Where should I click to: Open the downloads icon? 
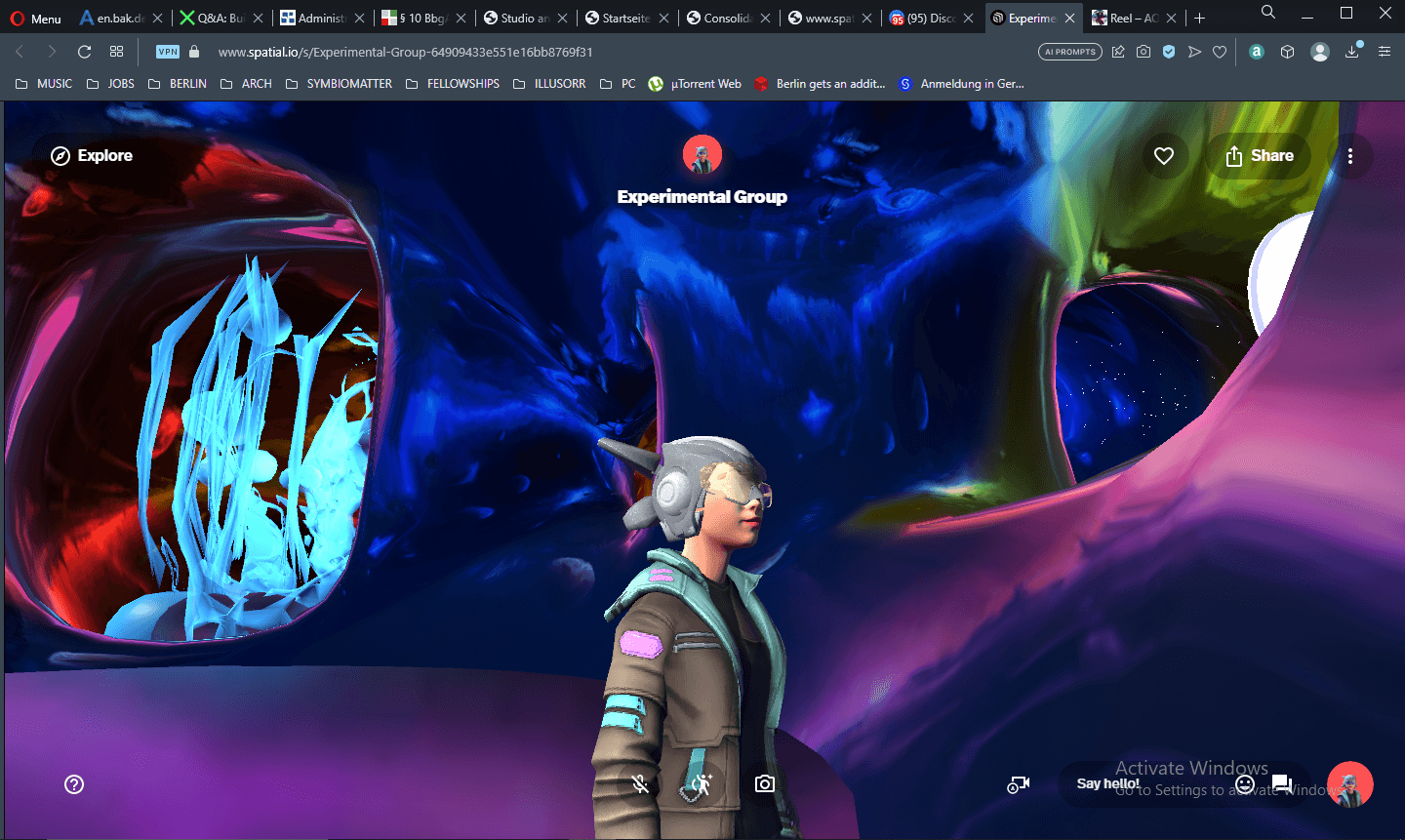click(x=1352, y=51)
